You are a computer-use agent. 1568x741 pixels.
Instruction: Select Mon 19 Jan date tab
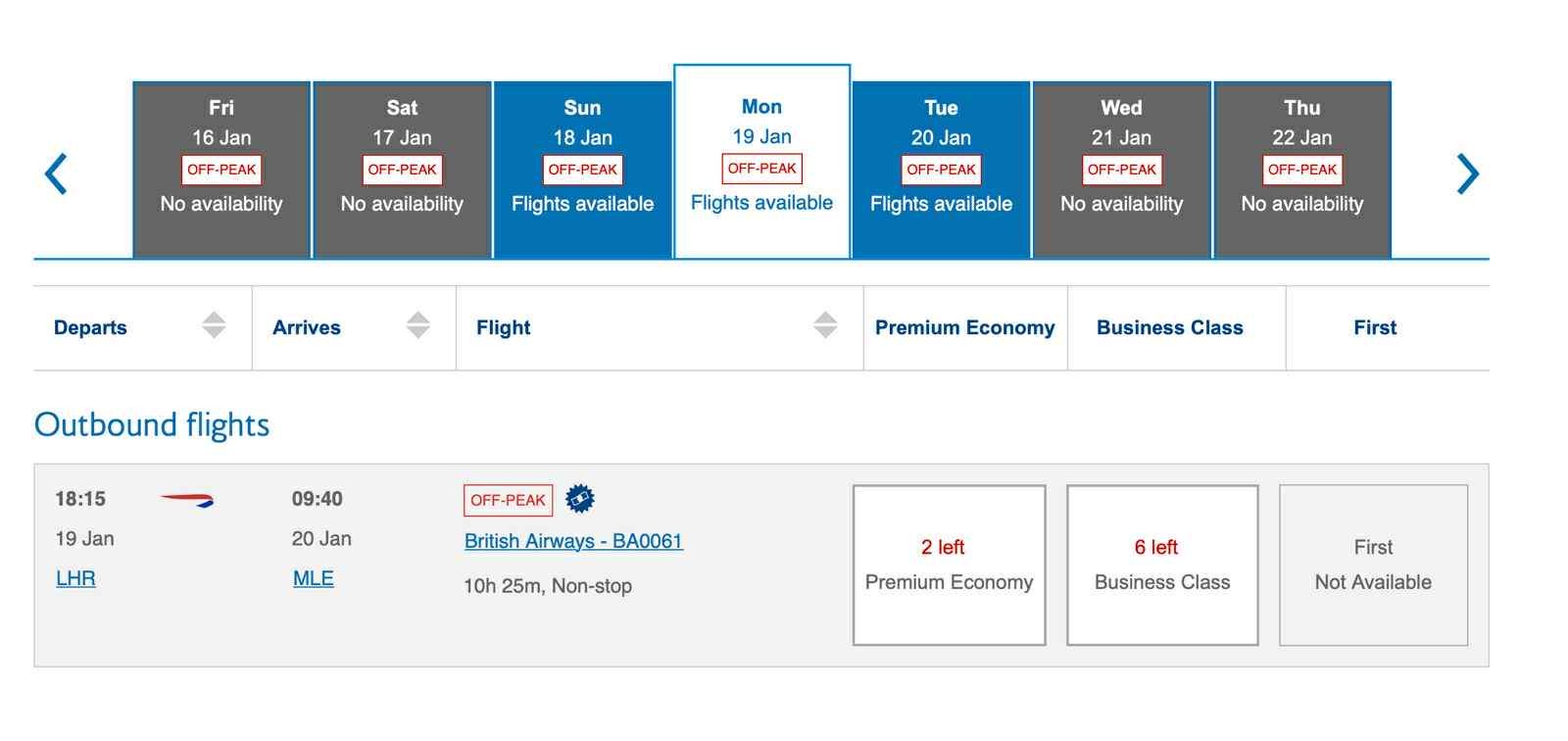(x=761, y=162)
